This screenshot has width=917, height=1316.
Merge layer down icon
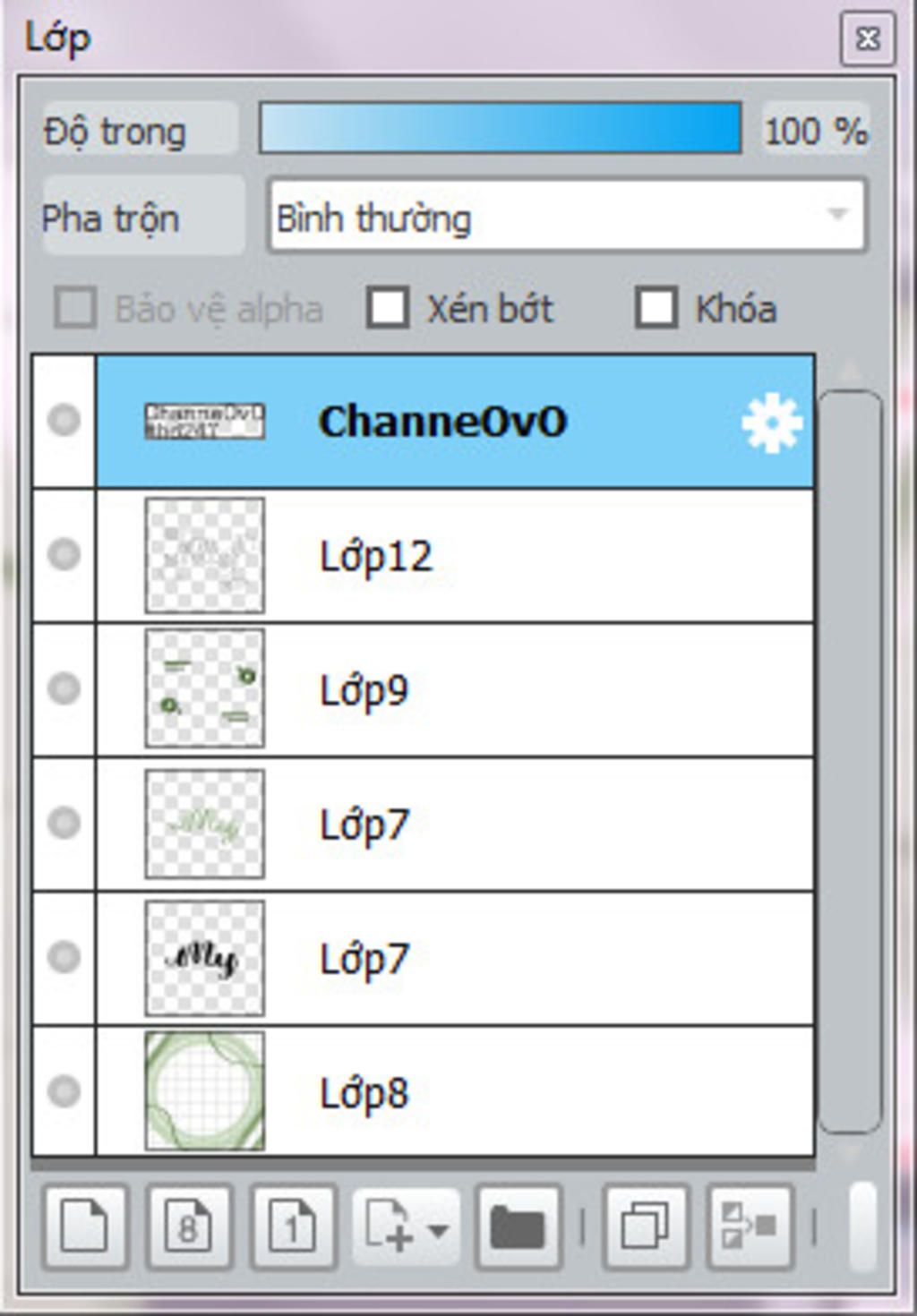750,1226
